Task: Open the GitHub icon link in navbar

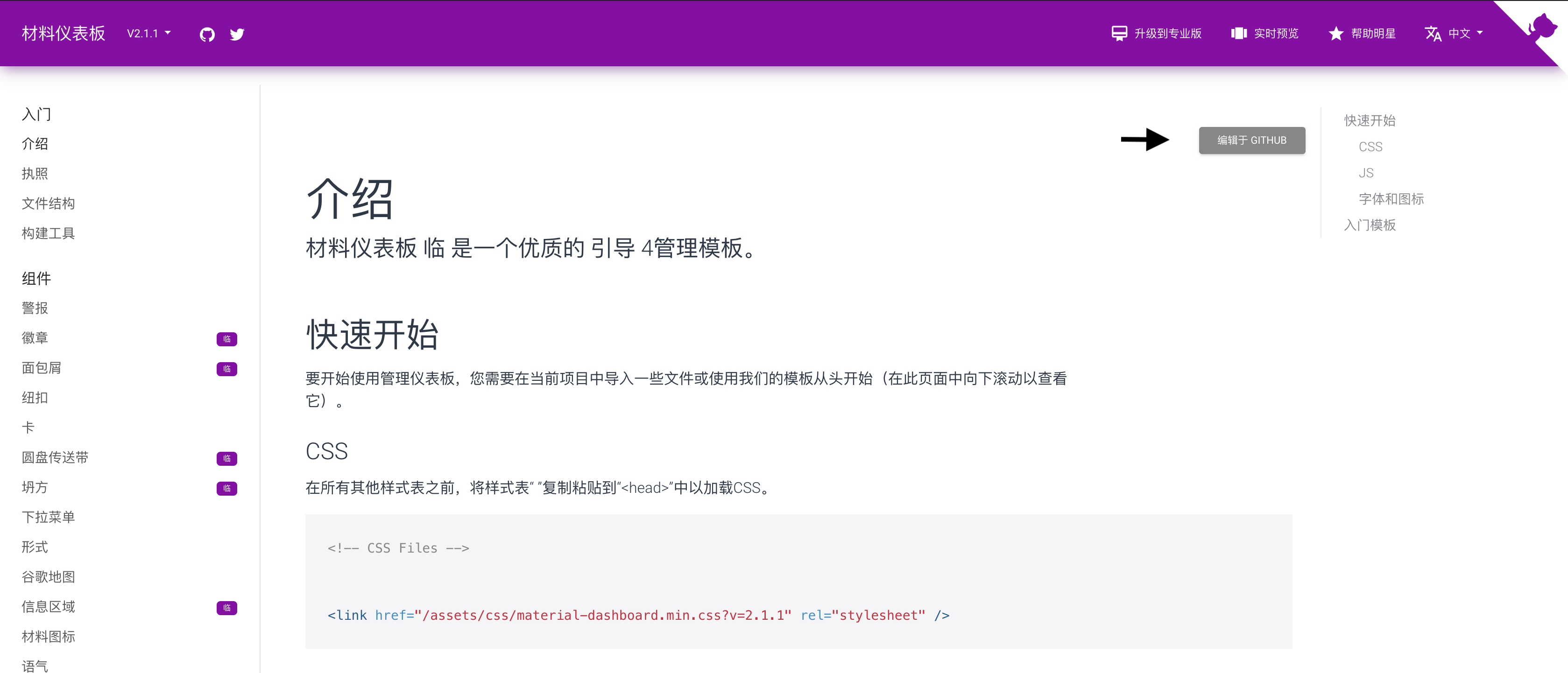Action: coord(207,34)
